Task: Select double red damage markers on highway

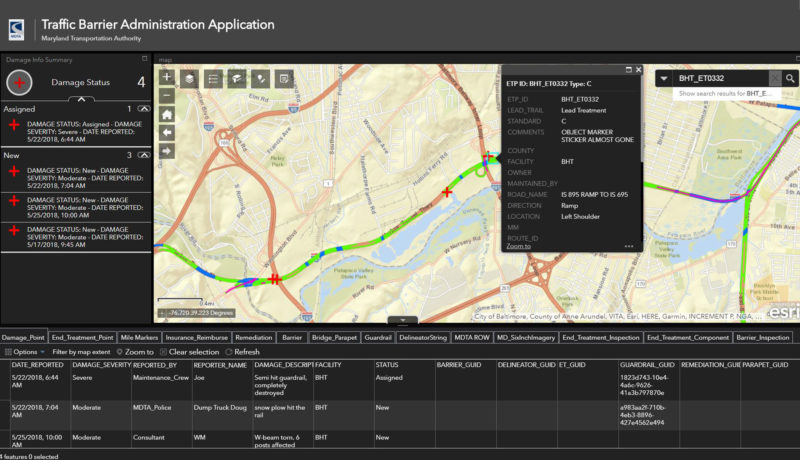Action: pyautogui.click(x=275, y=279)
